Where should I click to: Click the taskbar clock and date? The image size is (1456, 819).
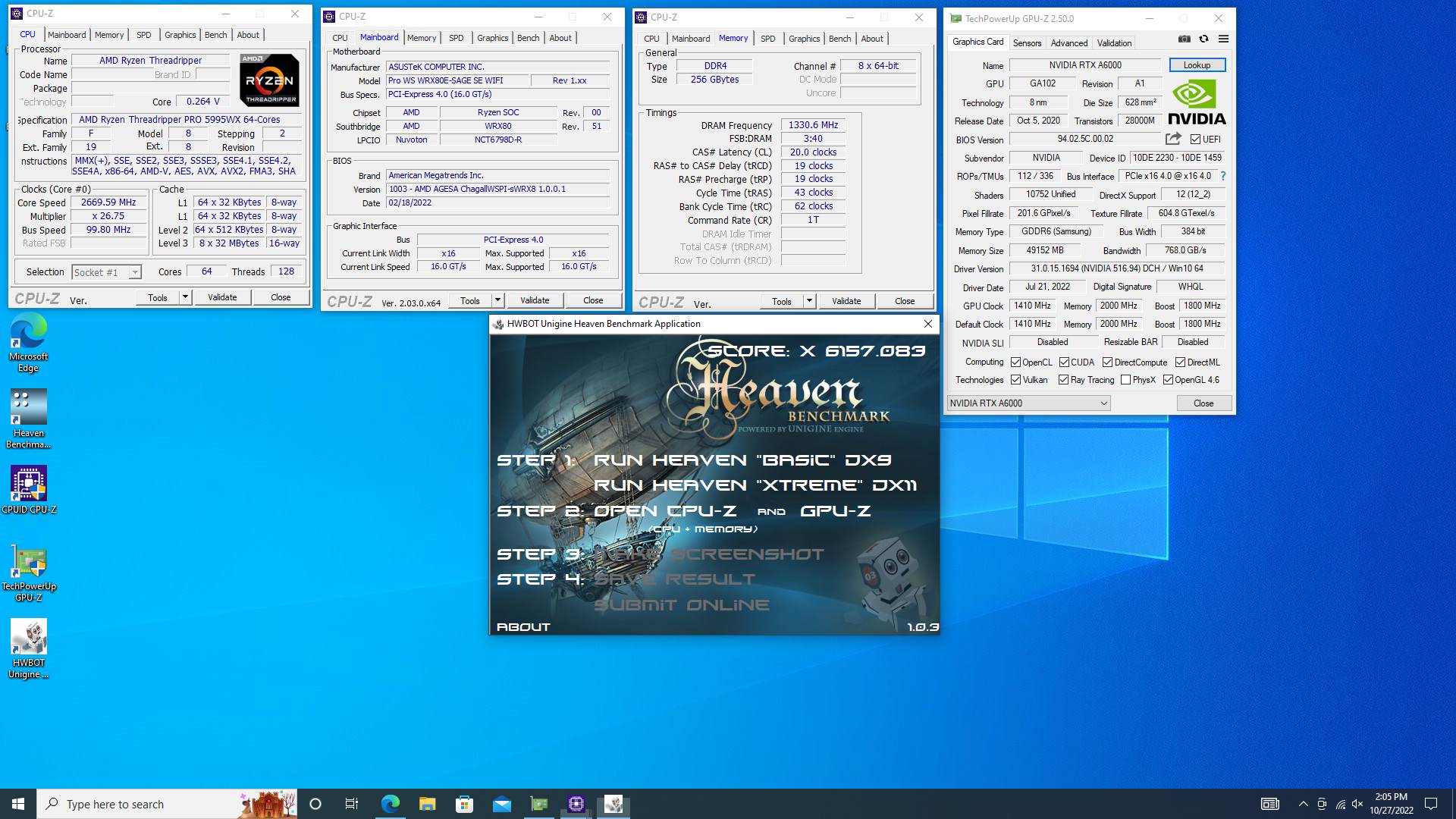tap(1391, 804)
